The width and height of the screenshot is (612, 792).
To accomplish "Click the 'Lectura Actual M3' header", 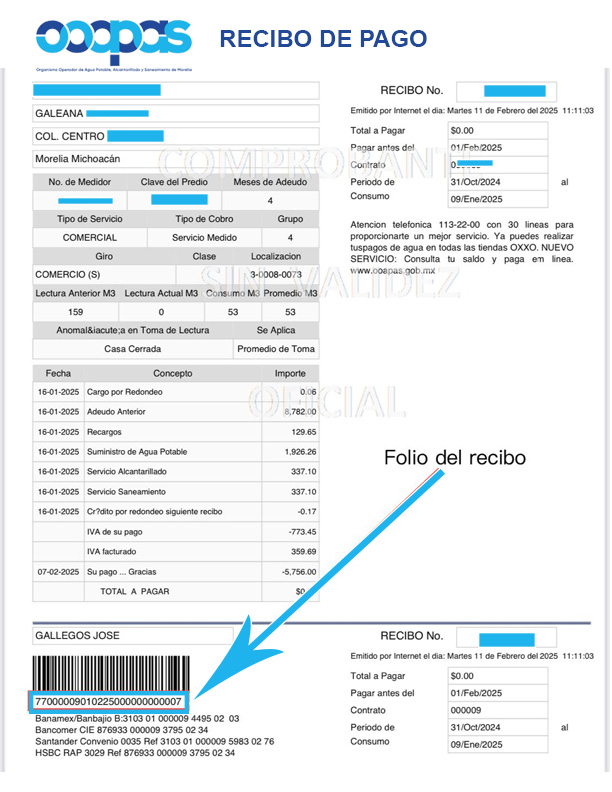I will (x=161, y=293).
